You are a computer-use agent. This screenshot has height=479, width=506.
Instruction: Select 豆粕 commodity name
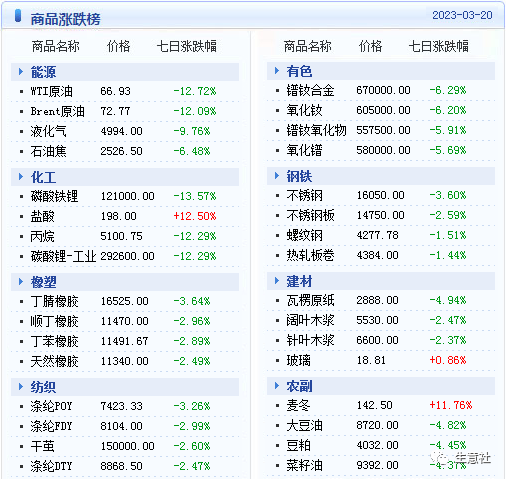pos(298,445)
